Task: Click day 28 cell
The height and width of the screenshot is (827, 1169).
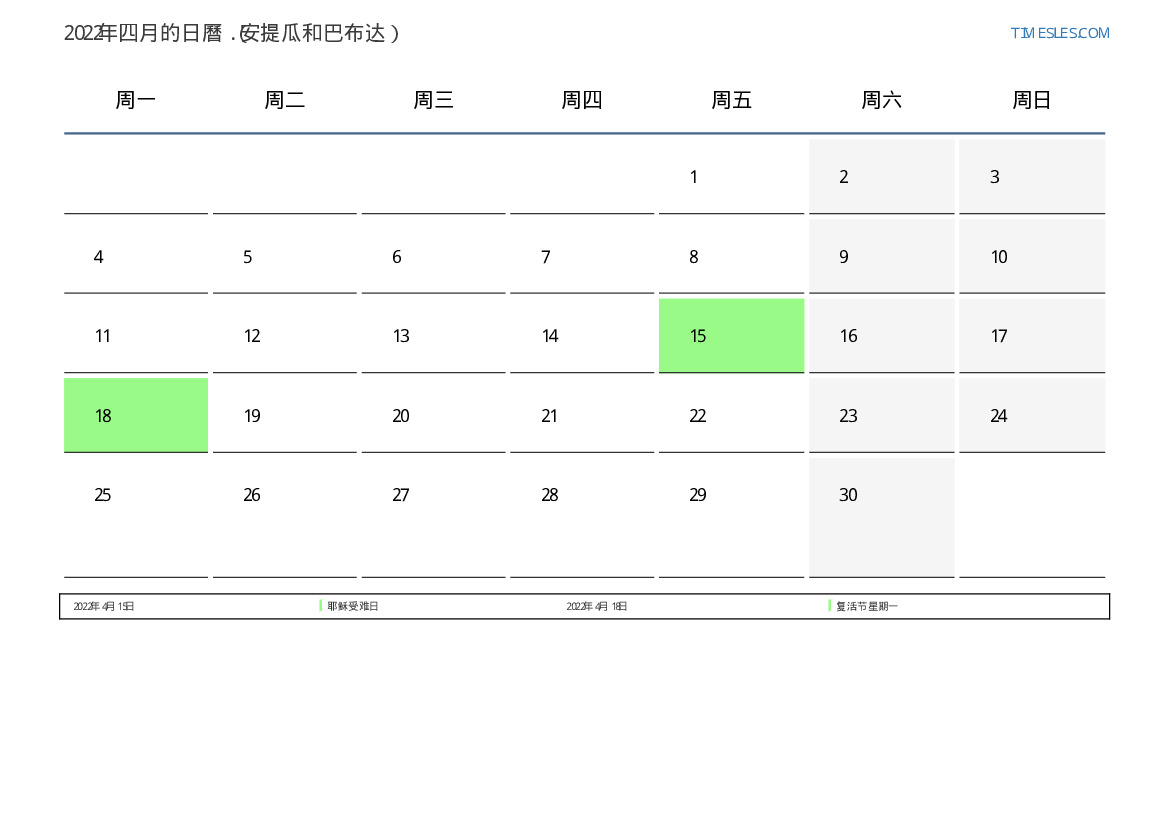Action: [582, 518]
